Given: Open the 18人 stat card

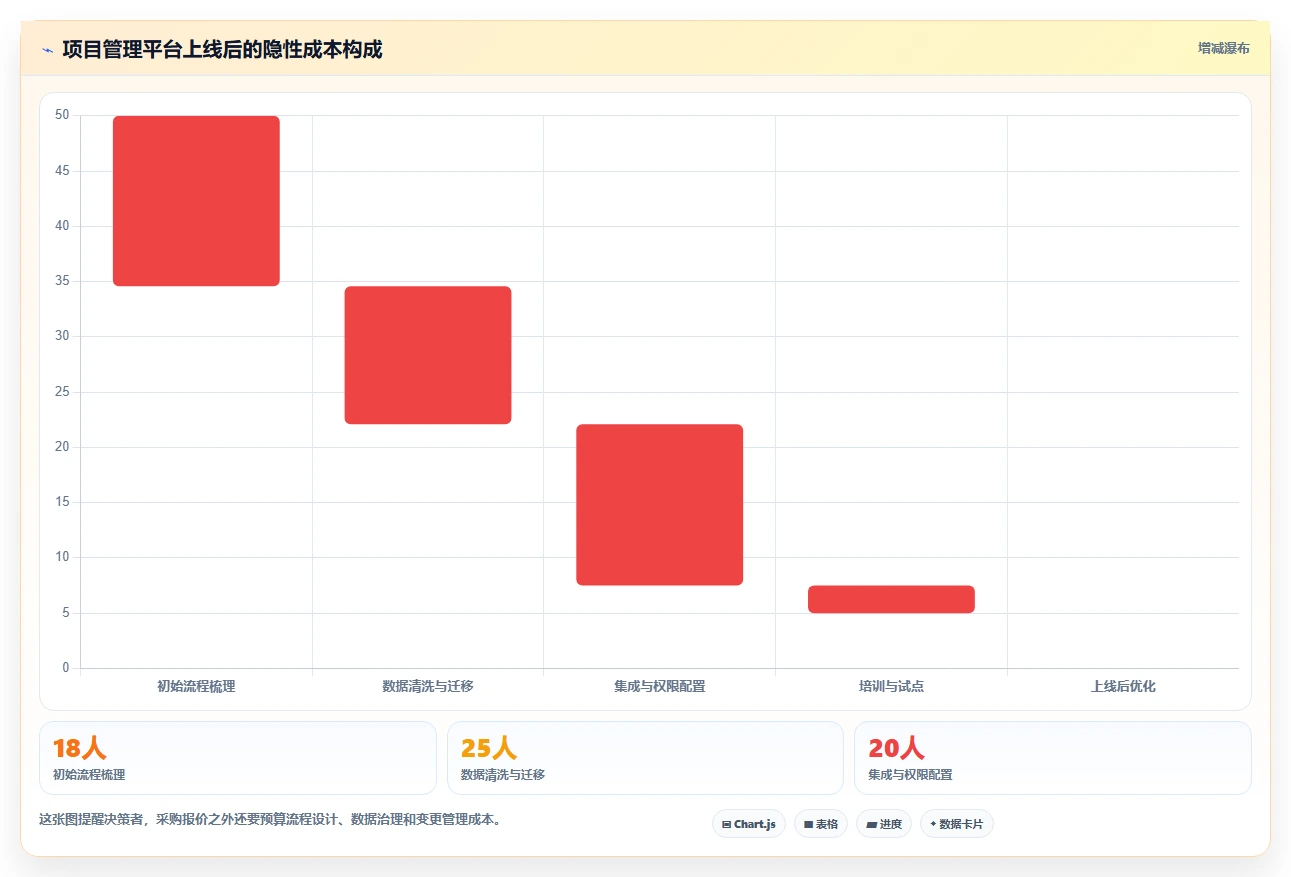Looking at the screenshot, I should tap(238, 758).
